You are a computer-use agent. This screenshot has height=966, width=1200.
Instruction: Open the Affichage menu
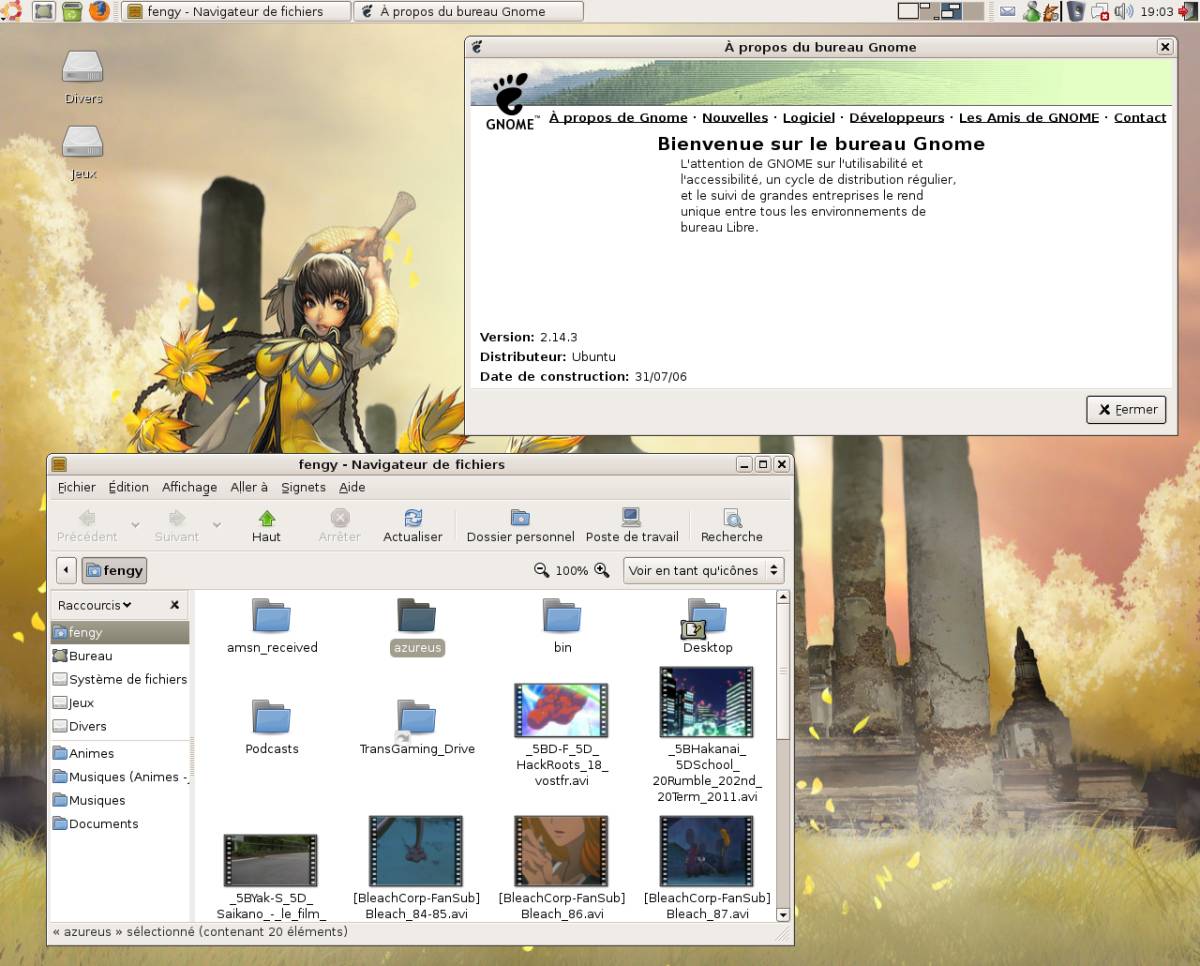(189, 487)
